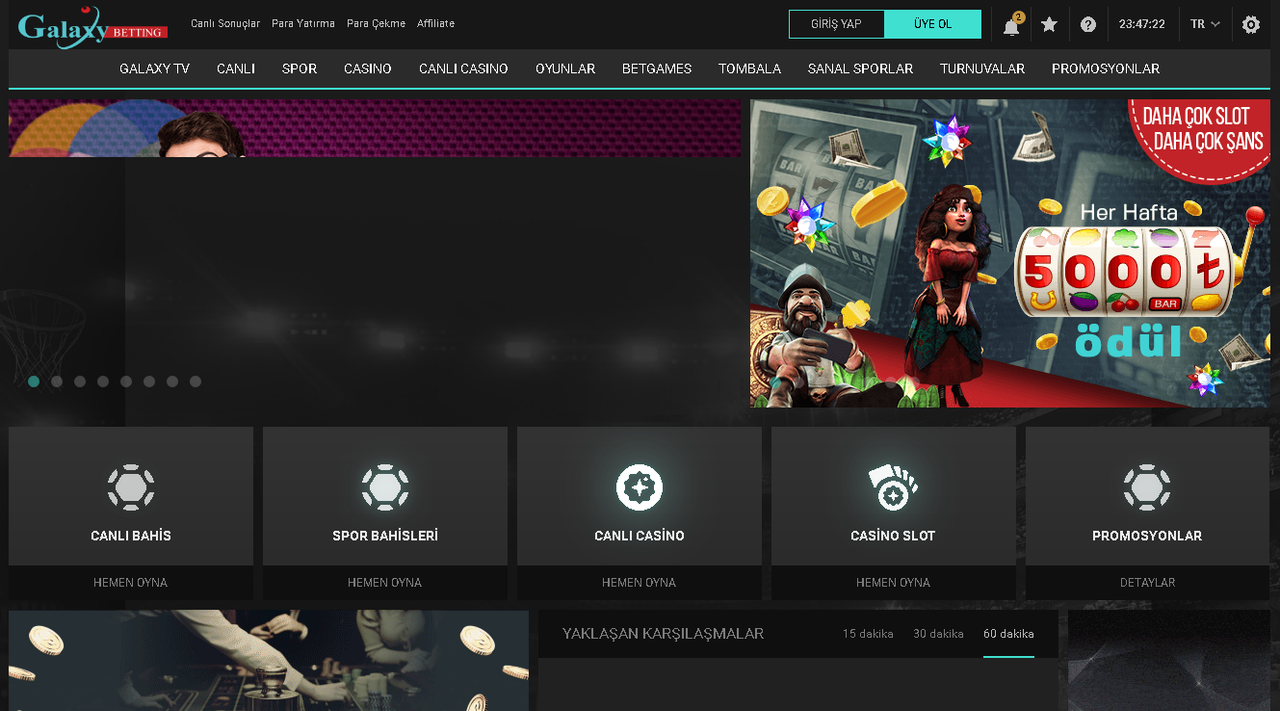This screenshot has width=1280, height=711.
Task: Click the Canlı Bahis card title
Action: pos(131,536)
